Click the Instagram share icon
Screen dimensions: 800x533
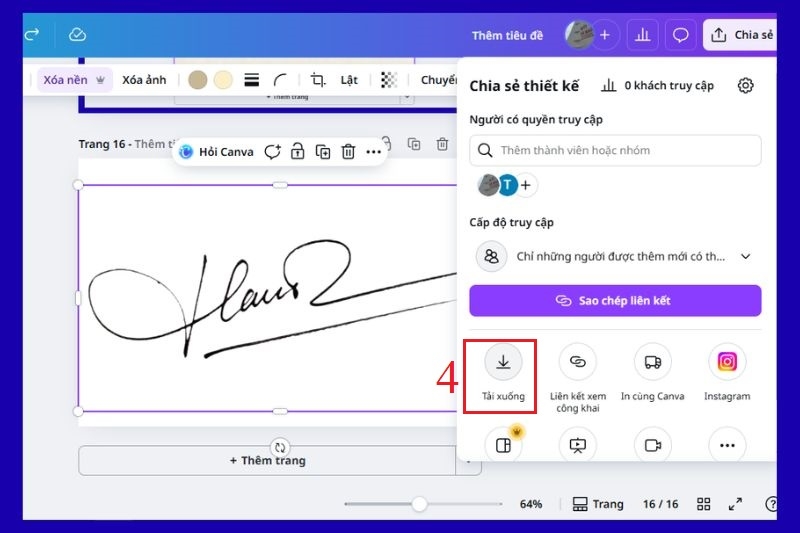tap(727, 362)
